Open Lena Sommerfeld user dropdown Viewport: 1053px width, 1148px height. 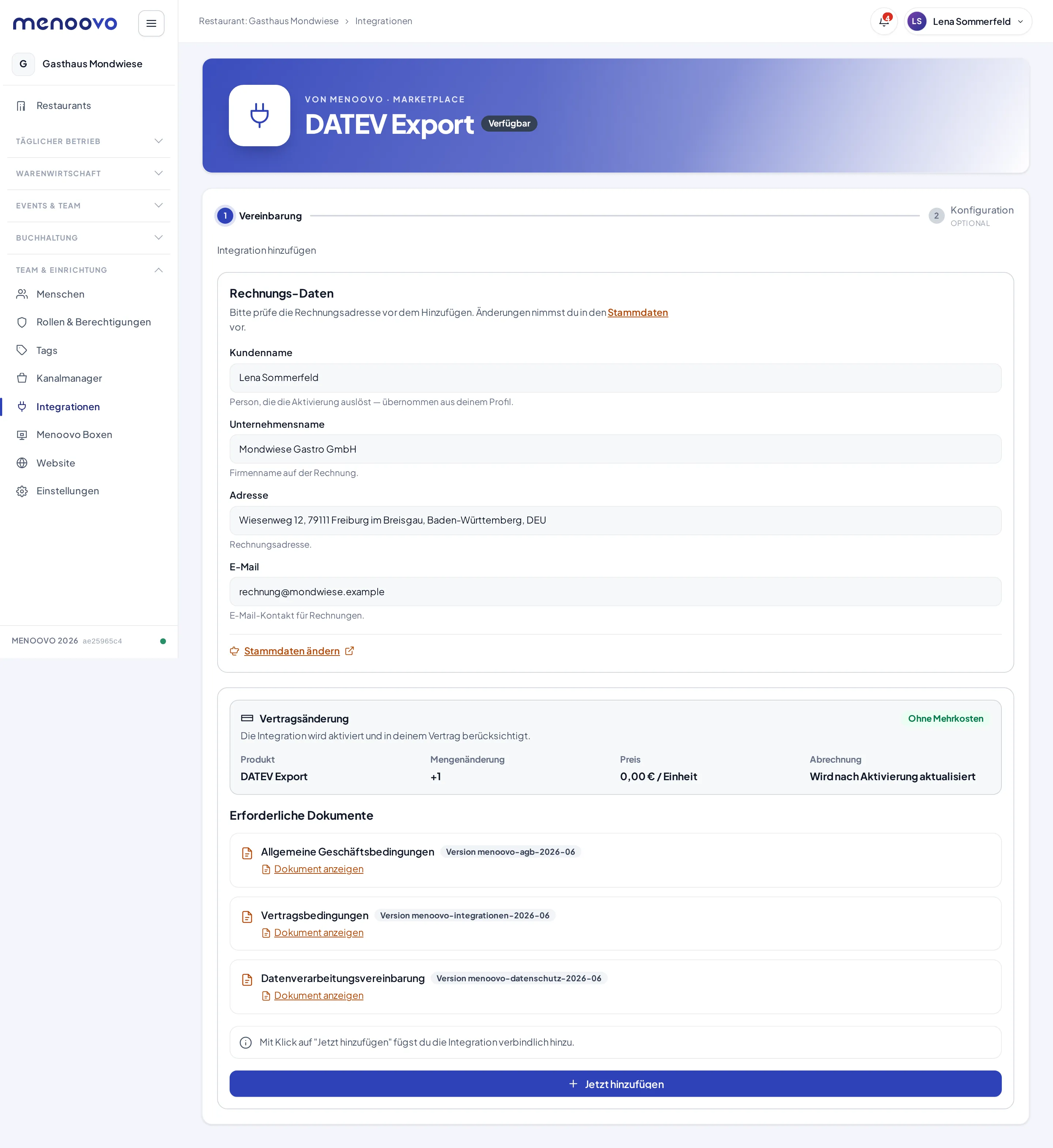pyautogui.click(x=967, y=22)
